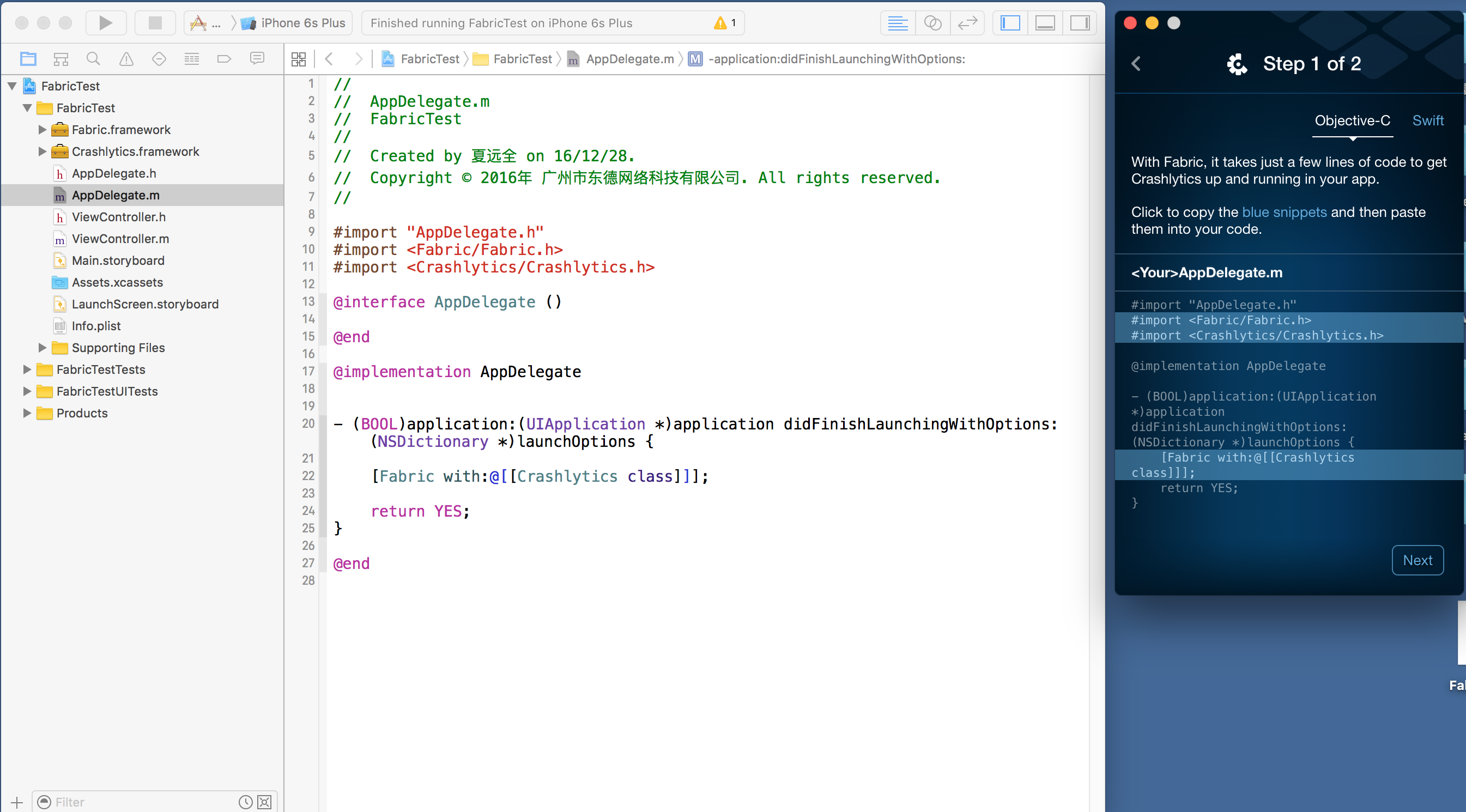Run the project with the Play button
Image resolution: width=1466 pixels, height=812 pixels.
(x=105, y=23)
